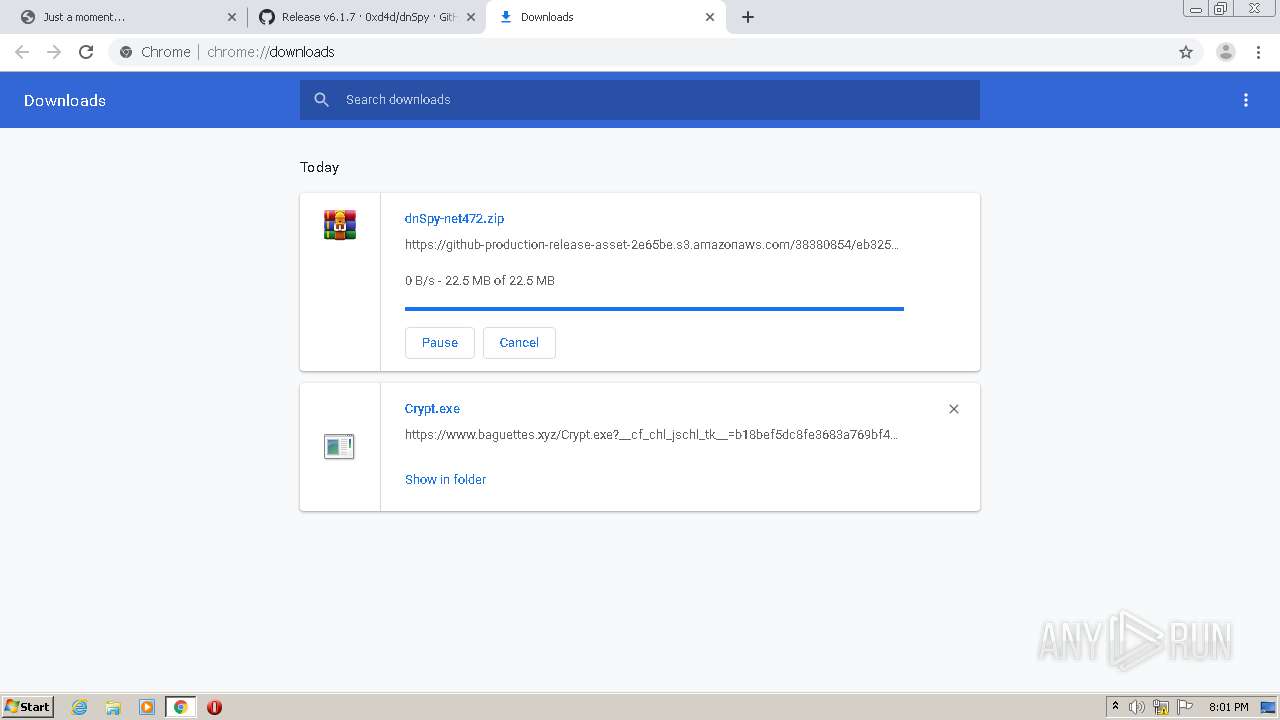Open the Chrome main menu (three dots)
The height and width of the screenshot is (720, 1280).
tap(1258, 52)
